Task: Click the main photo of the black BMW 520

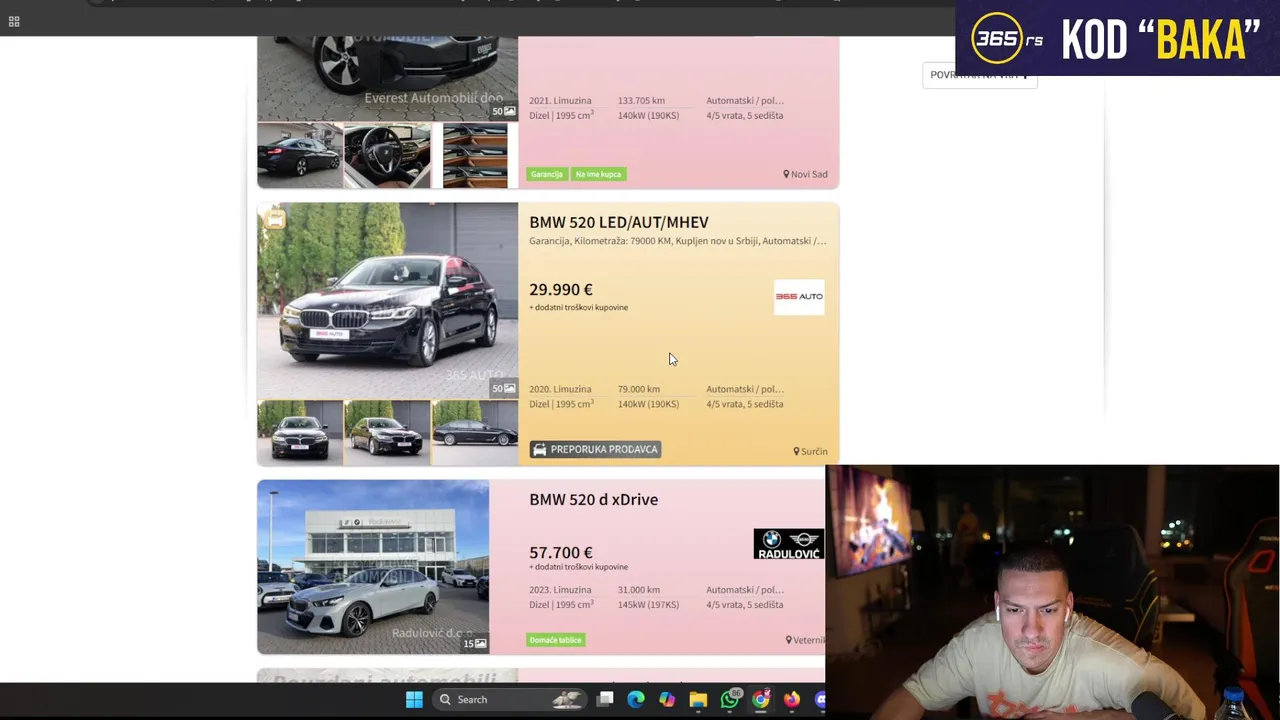Action: point(387,300)
